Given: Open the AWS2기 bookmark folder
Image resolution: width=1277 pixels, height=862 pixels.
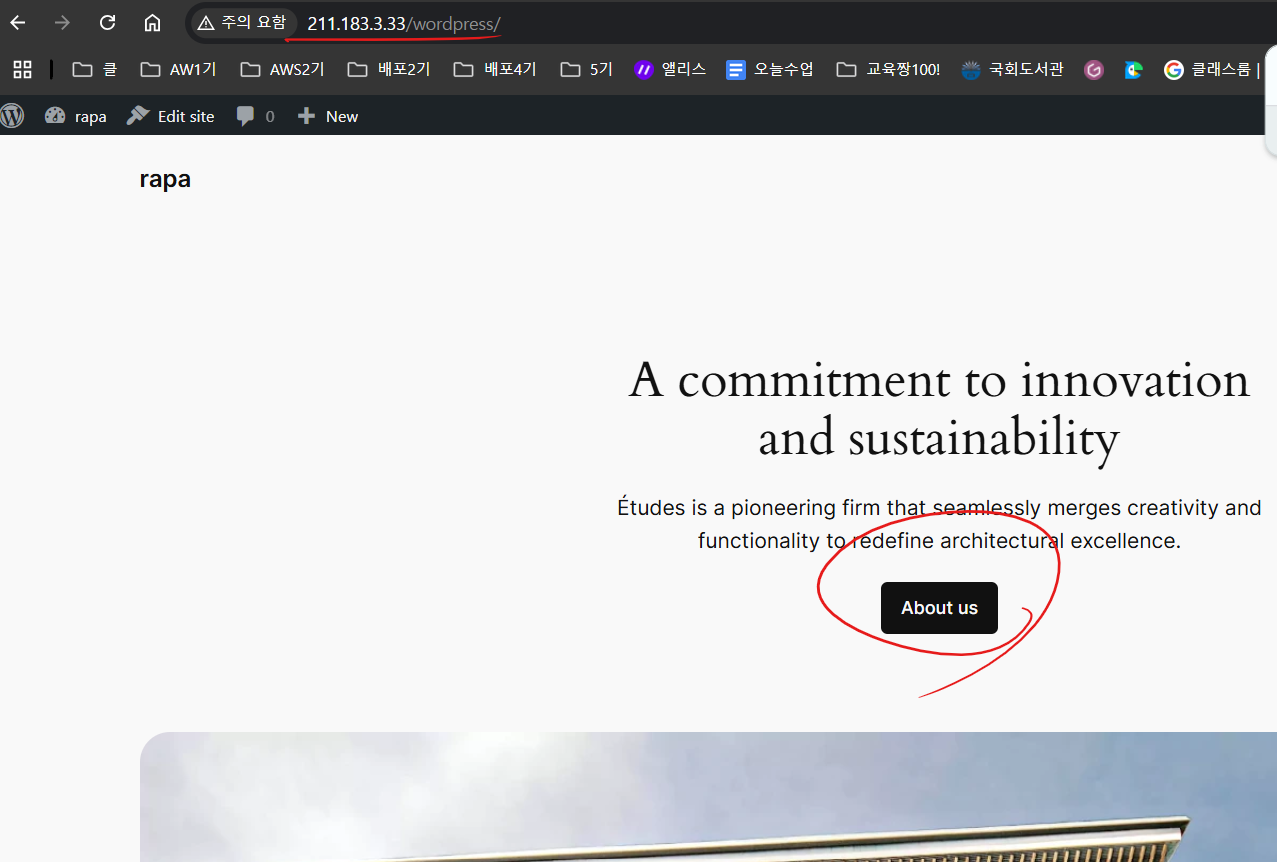Looking at the screenshot, I should 283,69.
